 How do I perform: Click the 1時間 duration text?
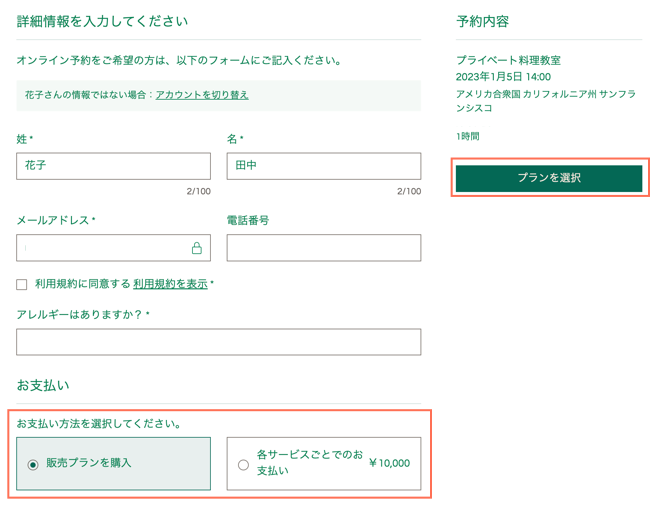468,136
